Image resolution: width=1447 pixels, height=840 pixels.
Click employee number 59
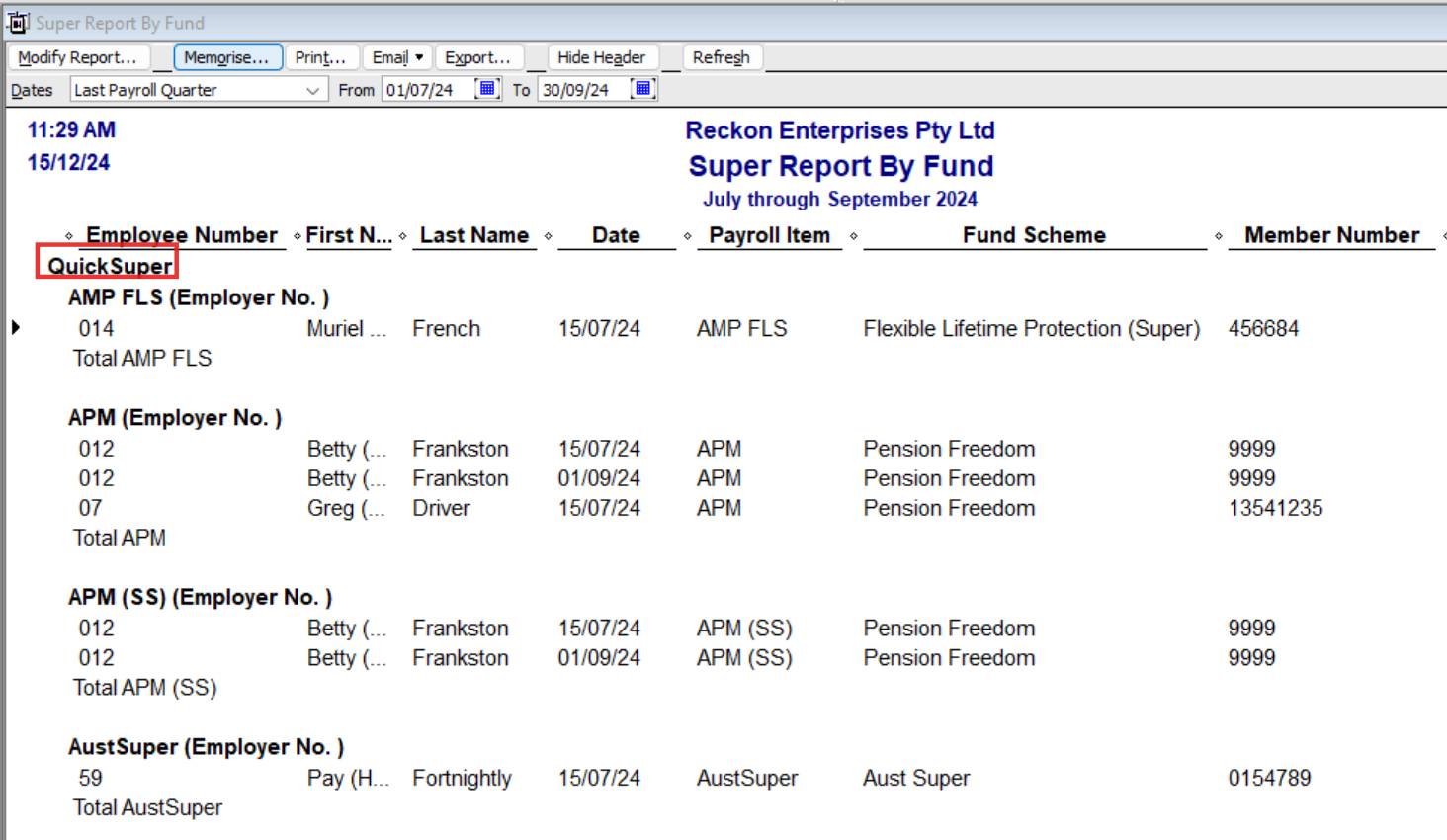(x=90, y=778)
